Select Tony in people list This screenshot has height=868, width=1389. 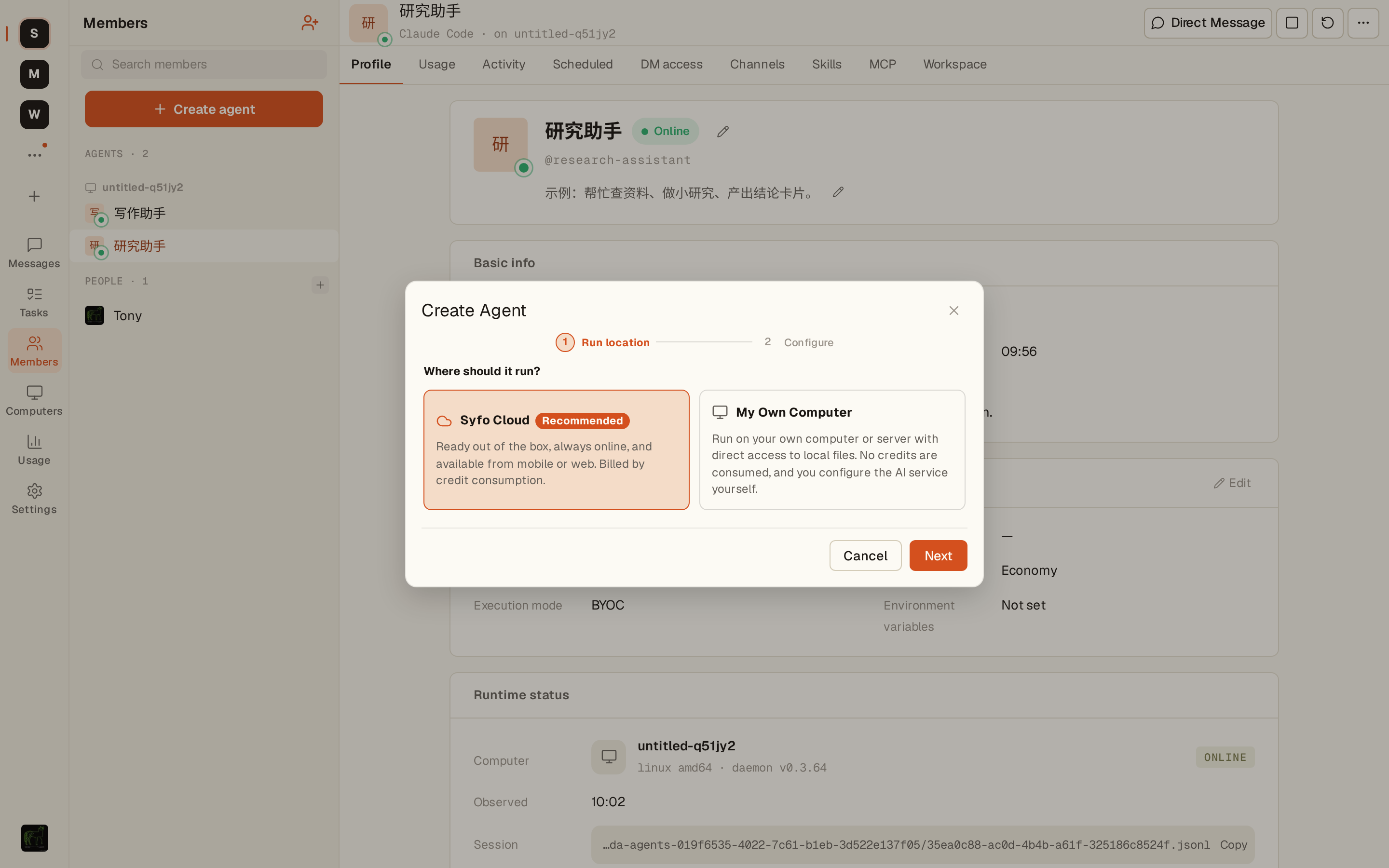pos(204,316)
